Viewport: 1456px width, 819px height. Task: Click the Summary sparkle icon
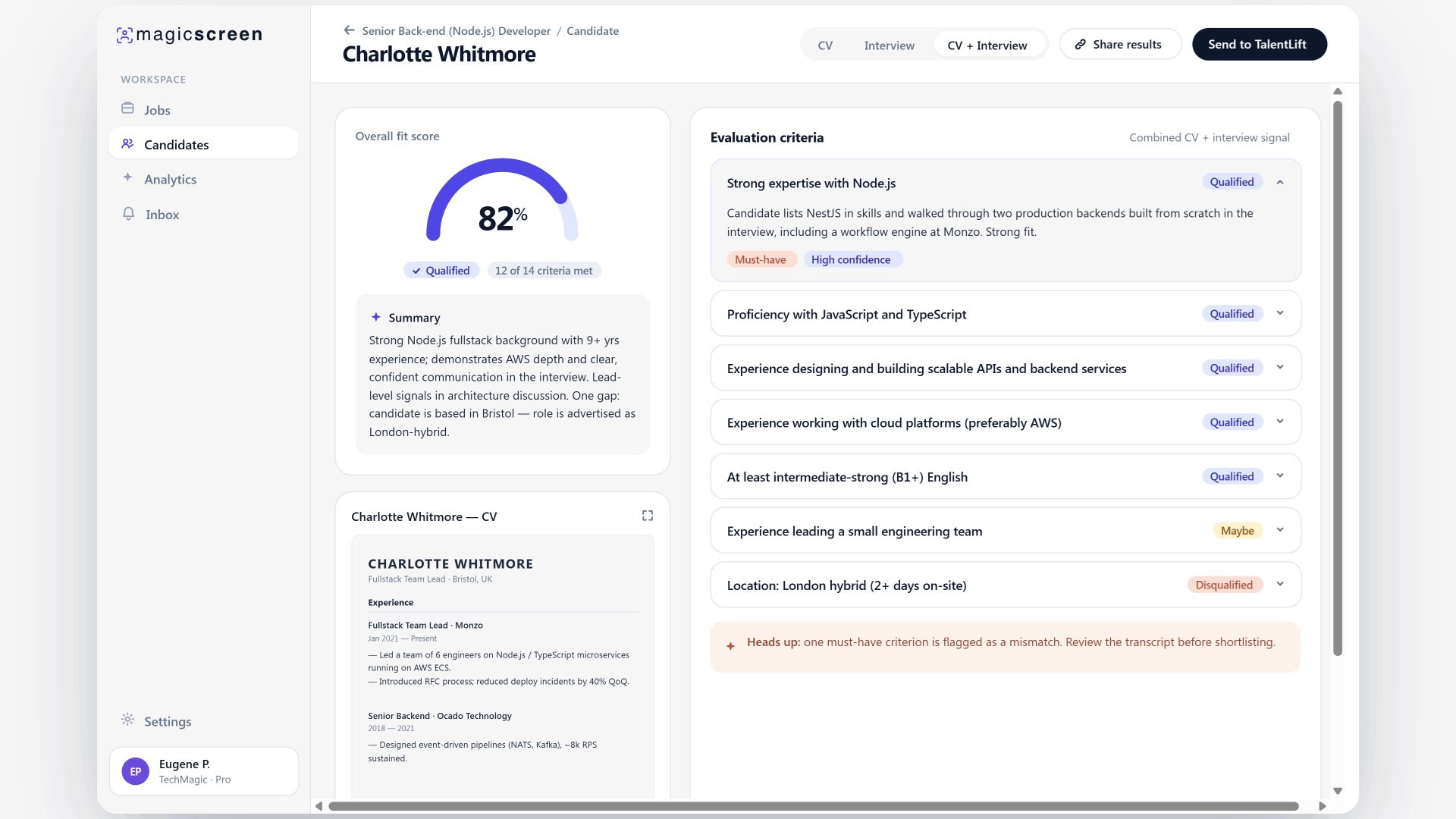click(376, 317)
